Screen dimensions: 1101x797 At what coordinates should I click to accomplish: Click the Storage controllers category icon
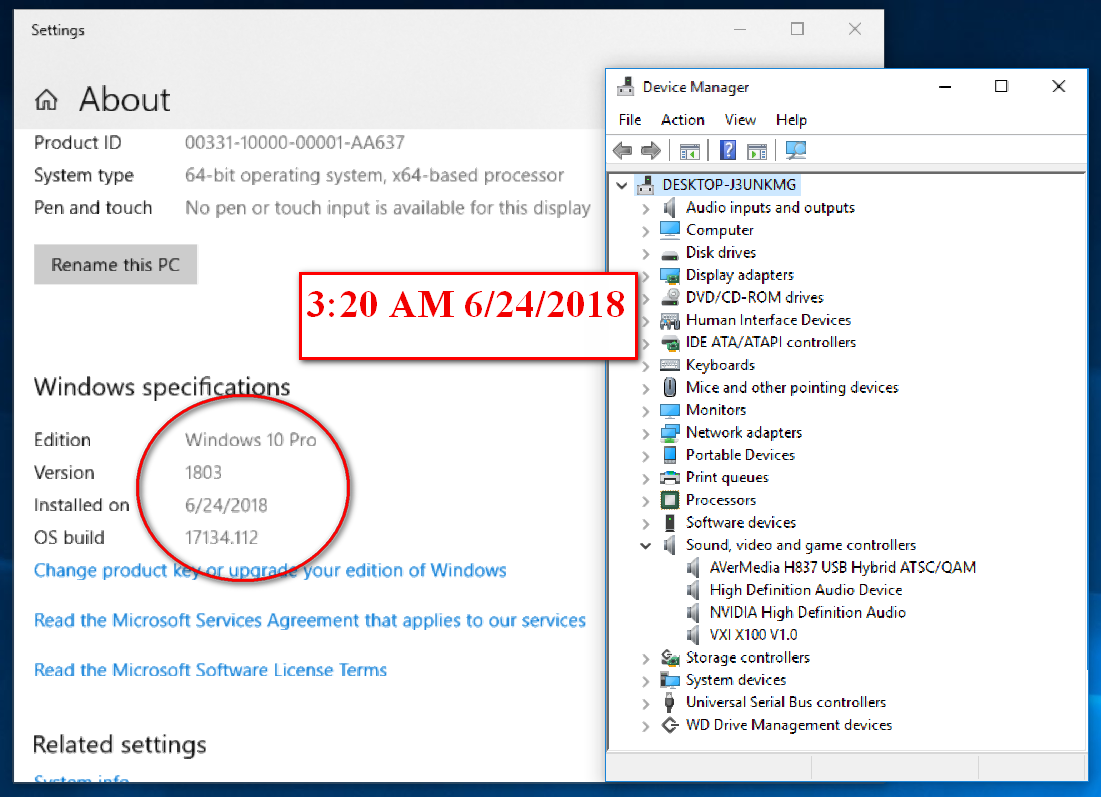[670, 657]
